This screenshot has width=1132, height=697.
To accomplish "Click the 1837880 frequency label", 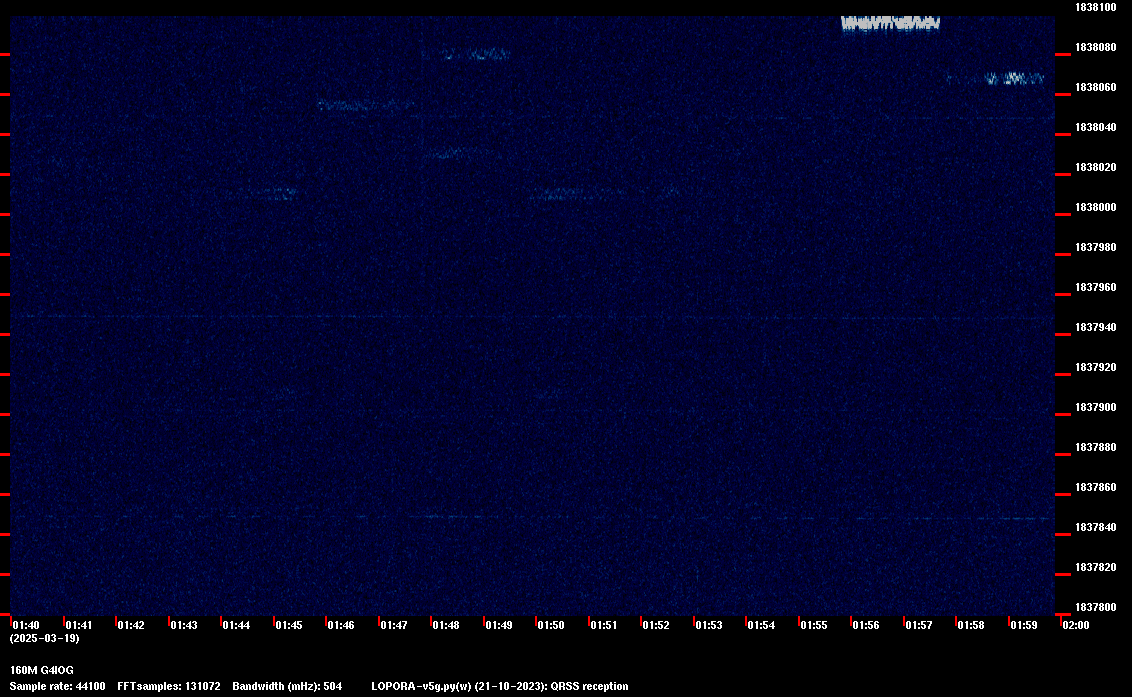I will [1095, 448].
